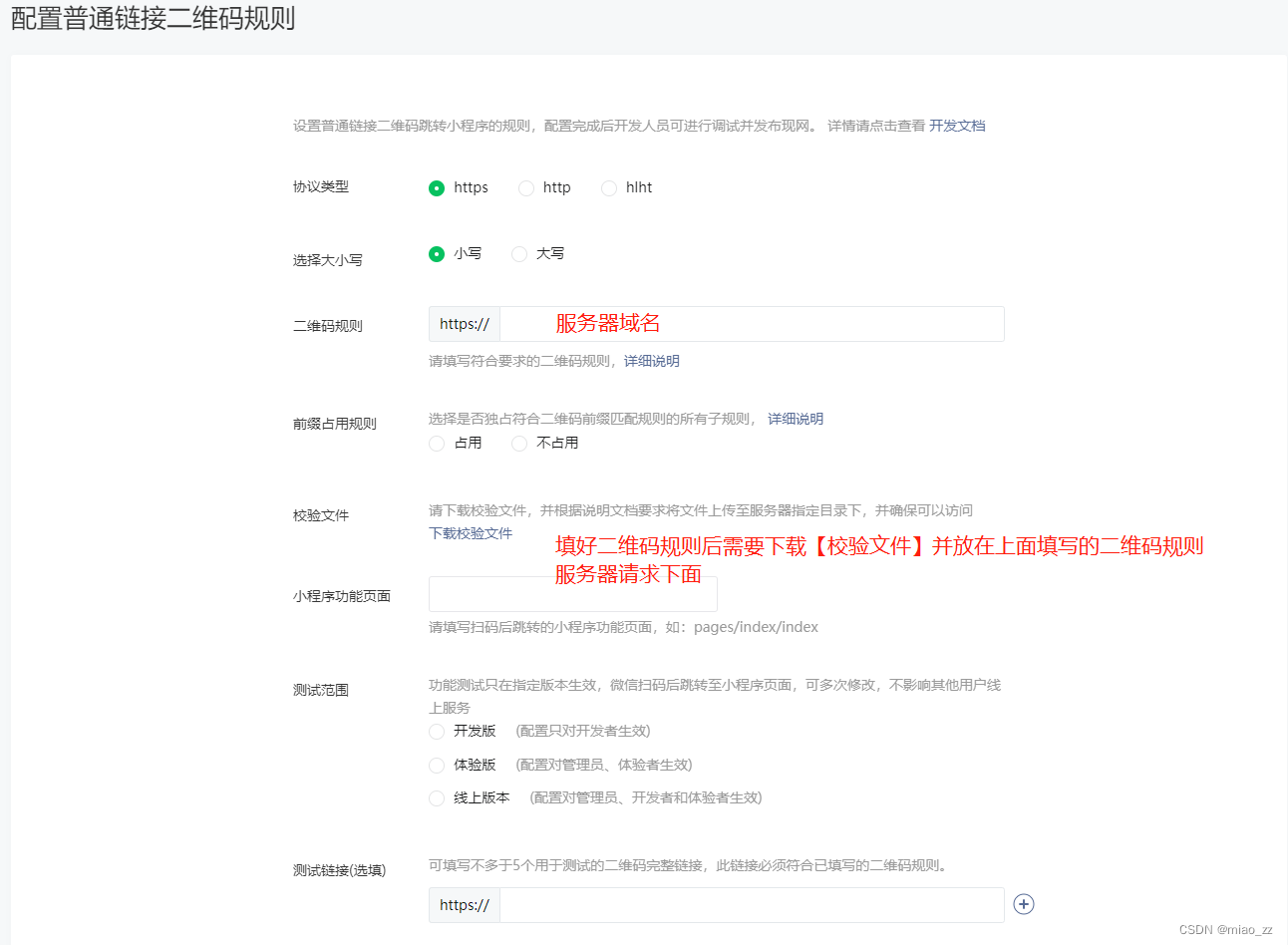The width and height of the screenshot is (1288, 945).
Task: Click the 测试范围 label
Action: (321, 690)
